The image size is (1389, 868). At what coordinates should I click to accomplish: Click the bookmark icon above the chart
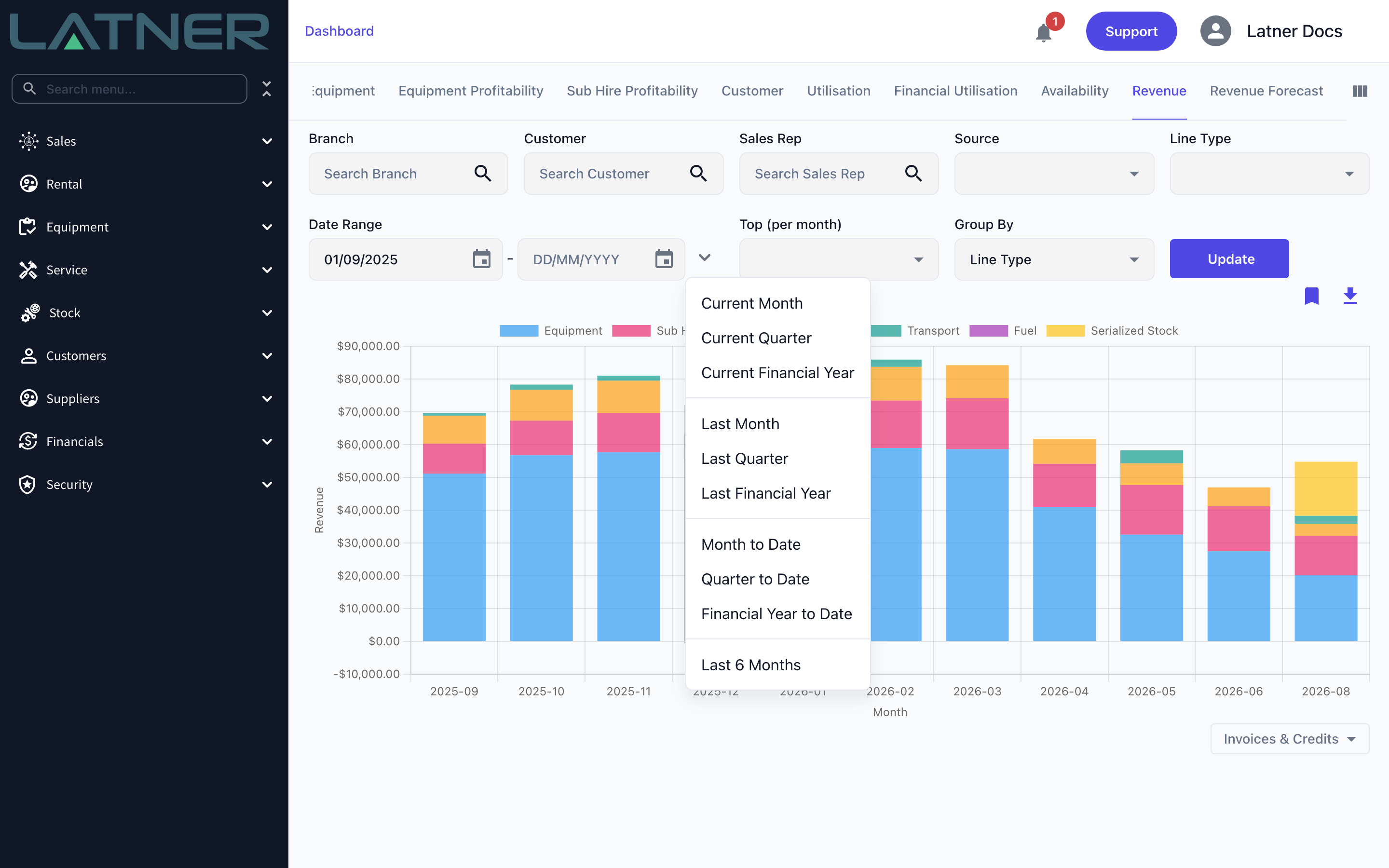[1311, 296]
